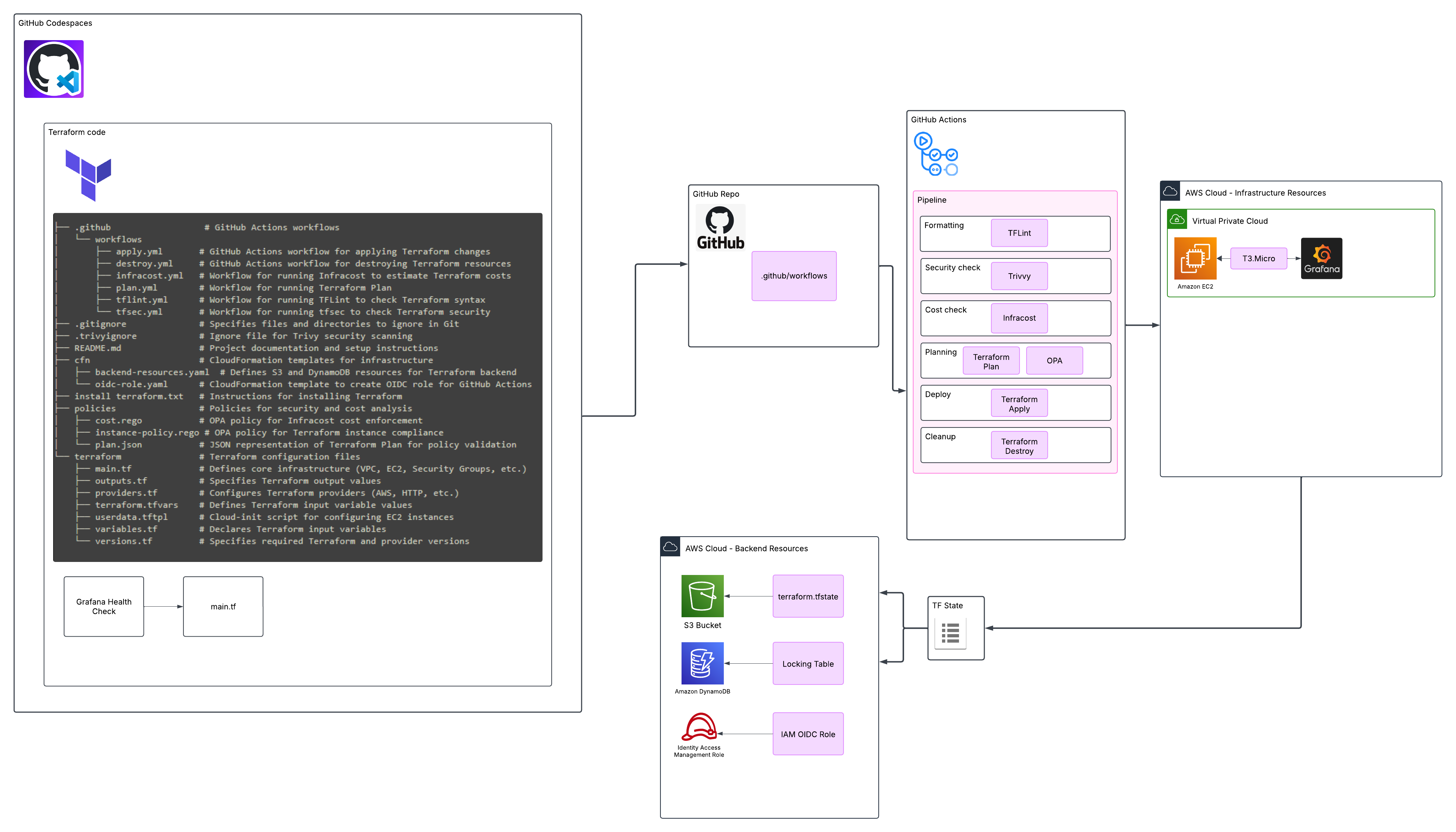Click the green Virtual Private Cloud icon
Image resolution: width=1456 pixels, height=832 pixels.
coord(1176,219)
